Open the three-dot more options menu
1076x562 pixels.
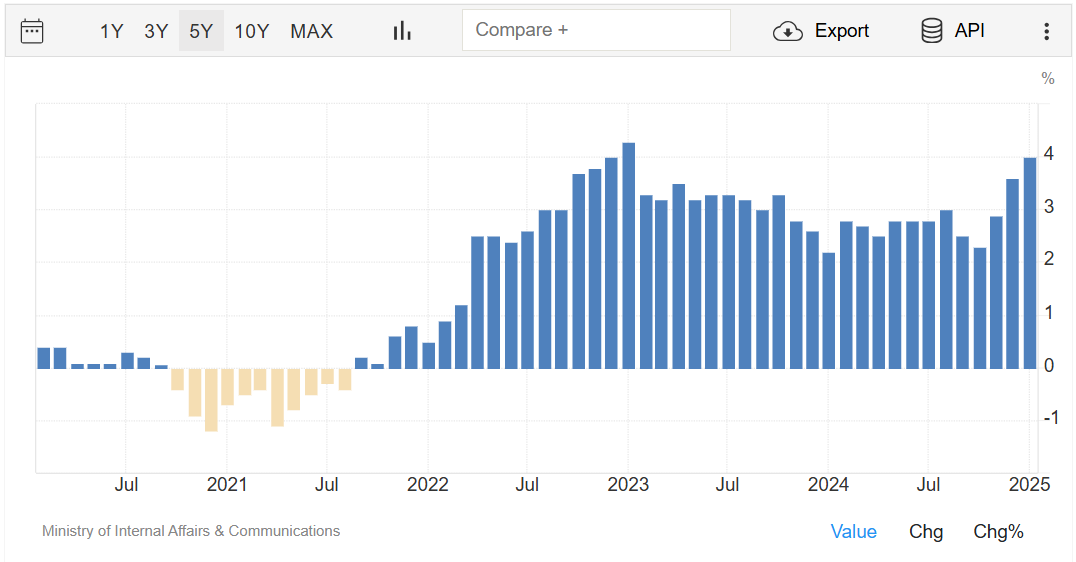click(1046, 31)
